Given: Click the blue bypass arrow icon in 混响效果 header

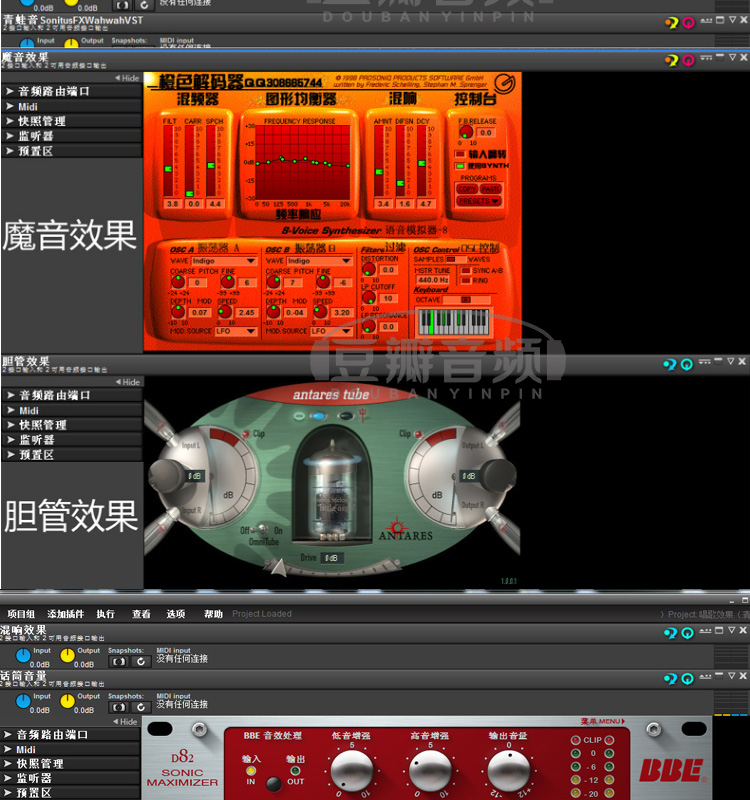Looking at the screenshot, I should 670,633.
